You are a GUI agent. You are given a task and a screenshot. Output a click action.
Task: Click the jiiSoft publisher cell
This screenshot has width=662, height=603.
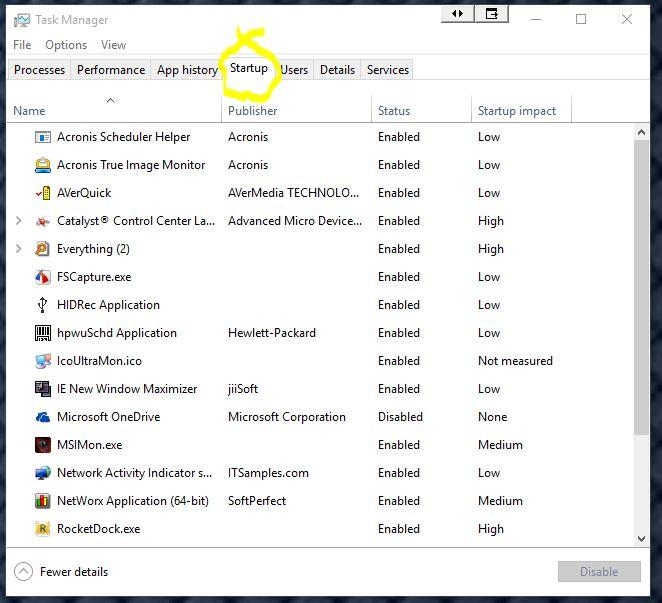(243, 389)
